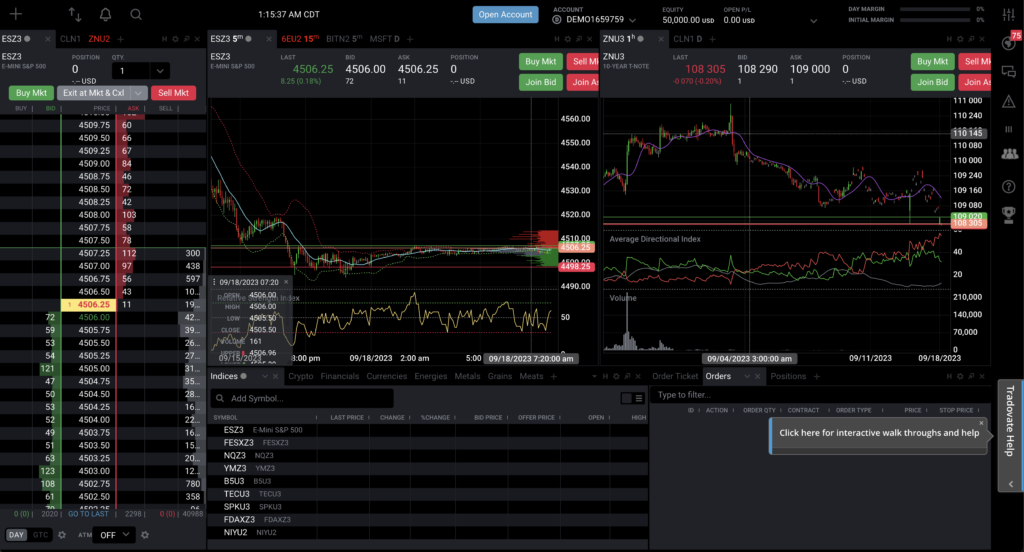Viewport: 1024px width, 552px height.
Task: Open the globe news icon with 75 badge
Action: (x=1009, y=42)
